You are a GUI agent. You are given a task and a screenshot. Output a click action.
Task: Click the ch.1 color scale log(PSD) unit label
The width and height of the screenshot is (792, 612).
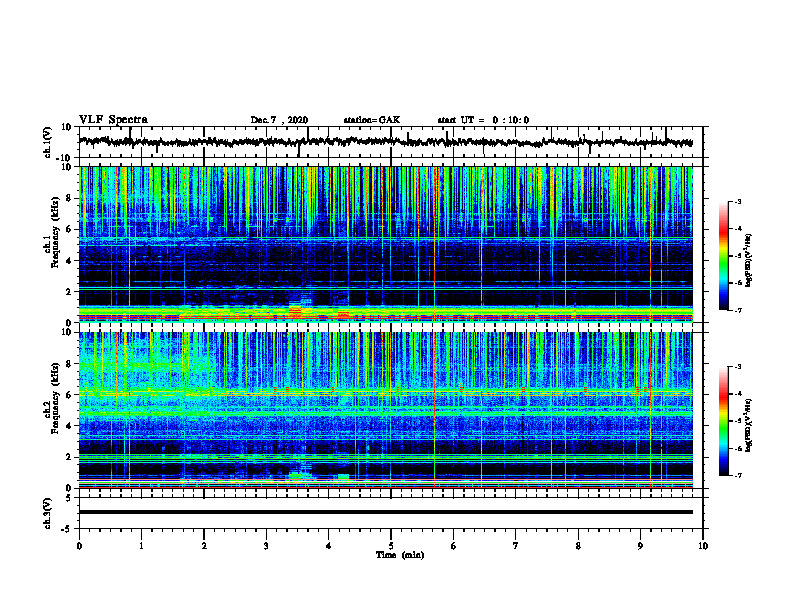[x=749, y=260]
